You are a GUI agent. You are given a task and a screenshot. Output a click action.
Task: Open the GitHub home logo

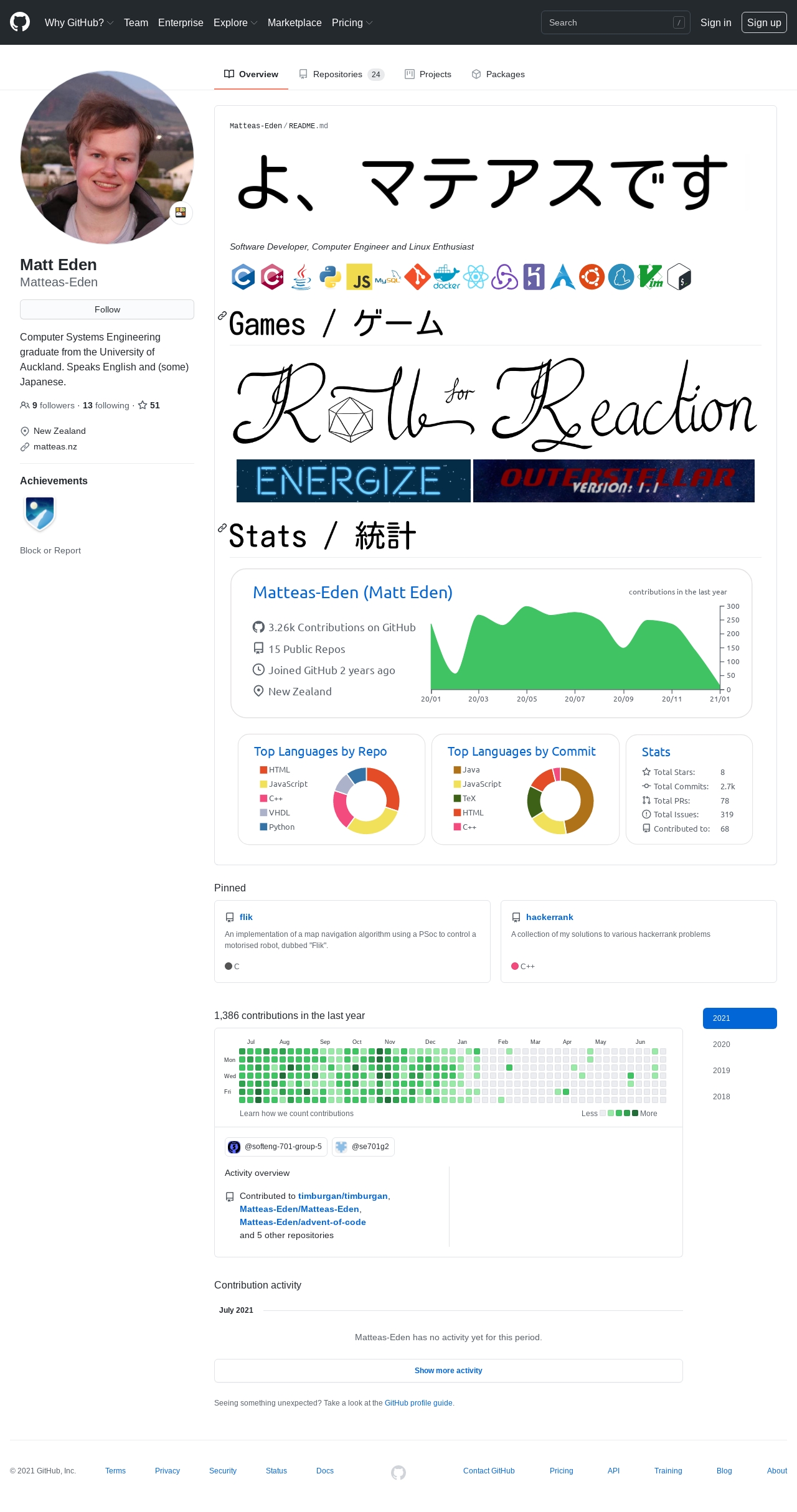(20, 22)
